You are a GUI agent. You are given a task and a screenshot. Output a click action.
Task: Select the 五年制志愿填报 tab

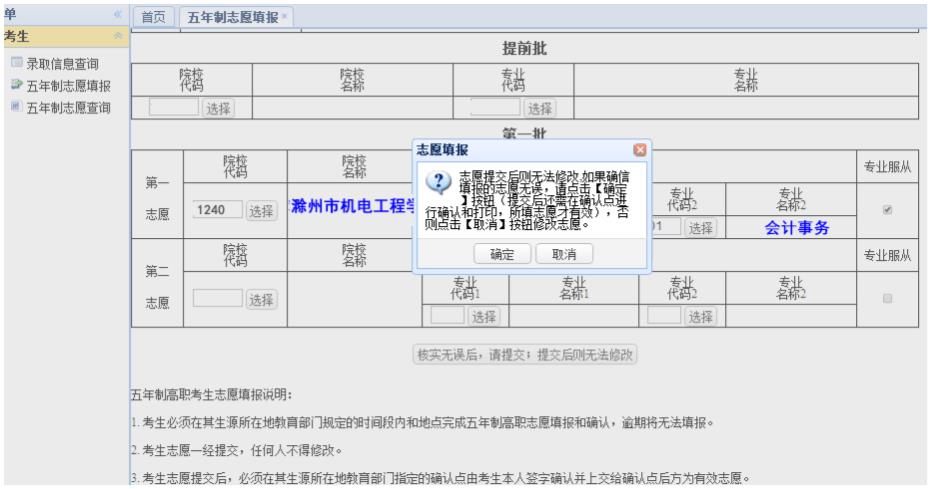(230, 18)
